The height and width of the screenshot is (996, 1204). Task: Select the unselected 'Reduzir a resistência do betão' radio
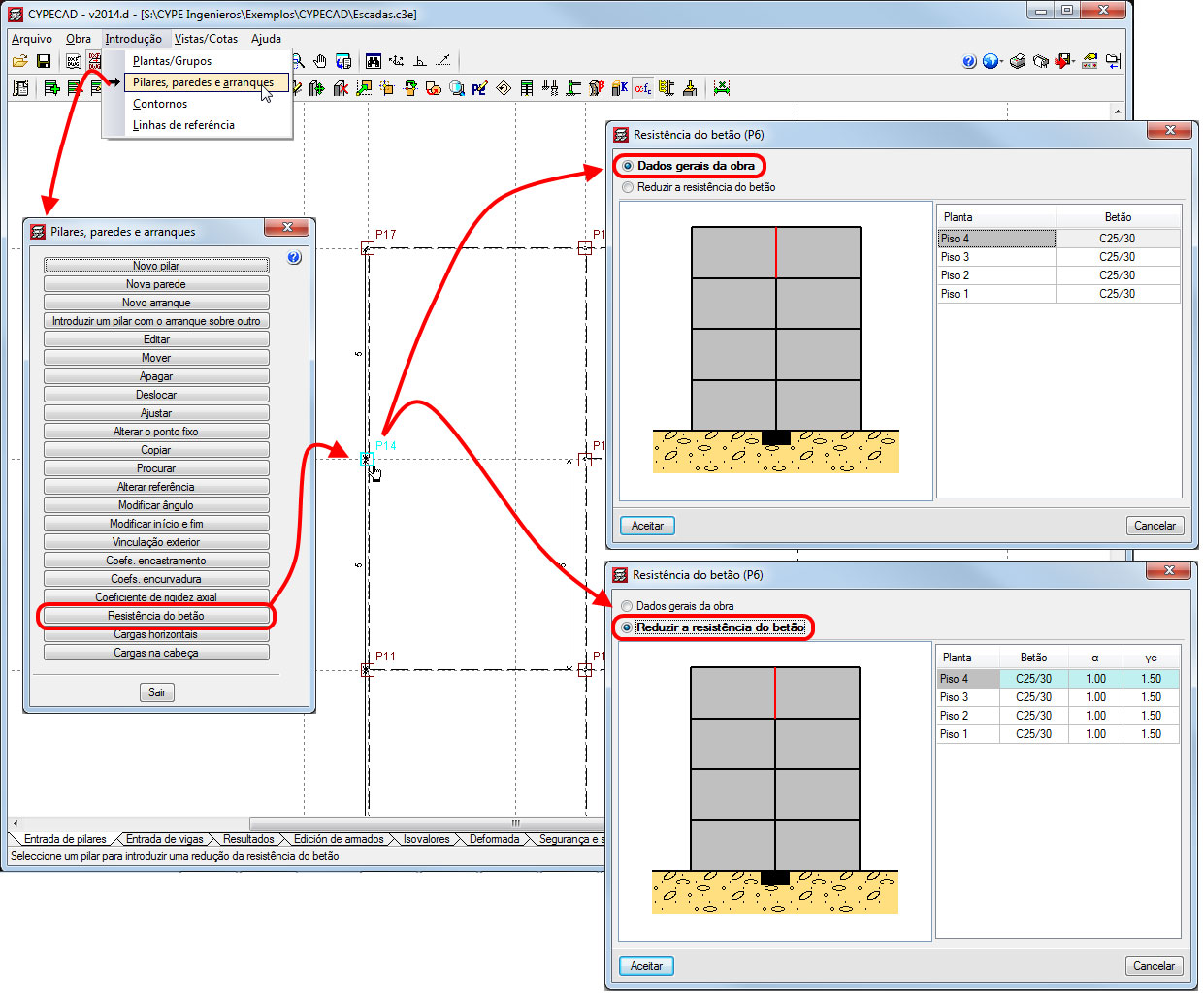coord(628,187)
